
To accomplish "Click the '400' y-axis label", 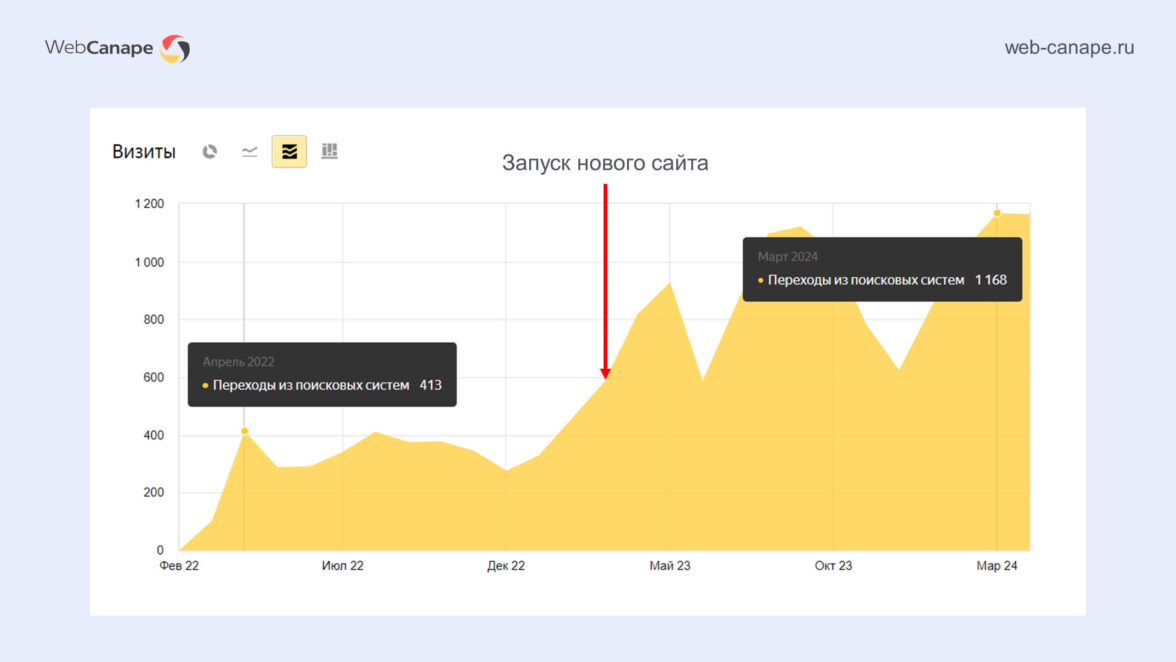I will pyautogui.click(x=154, y=436).
